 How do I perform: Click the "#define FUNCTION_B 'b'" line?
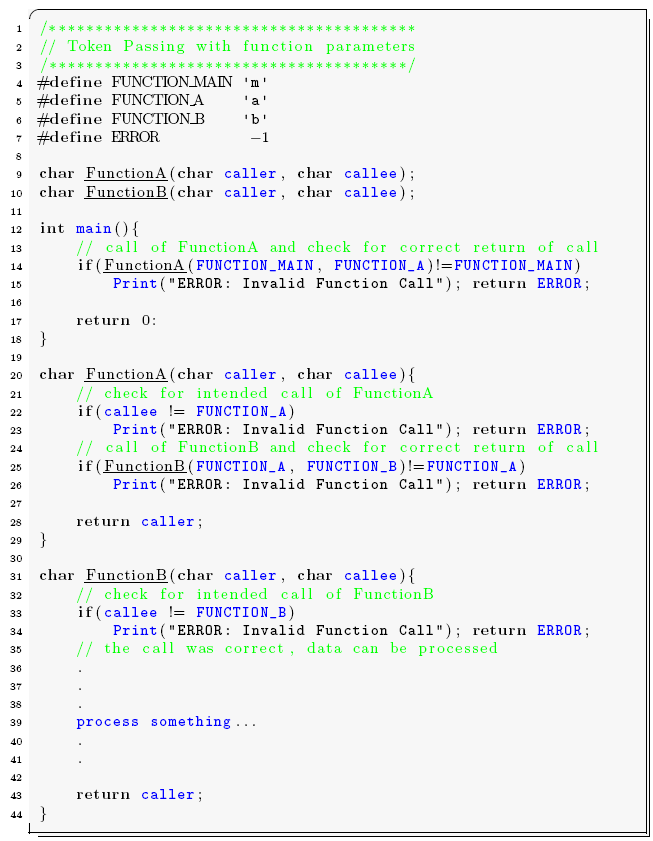pyautogui.click(x=153, y=119)
